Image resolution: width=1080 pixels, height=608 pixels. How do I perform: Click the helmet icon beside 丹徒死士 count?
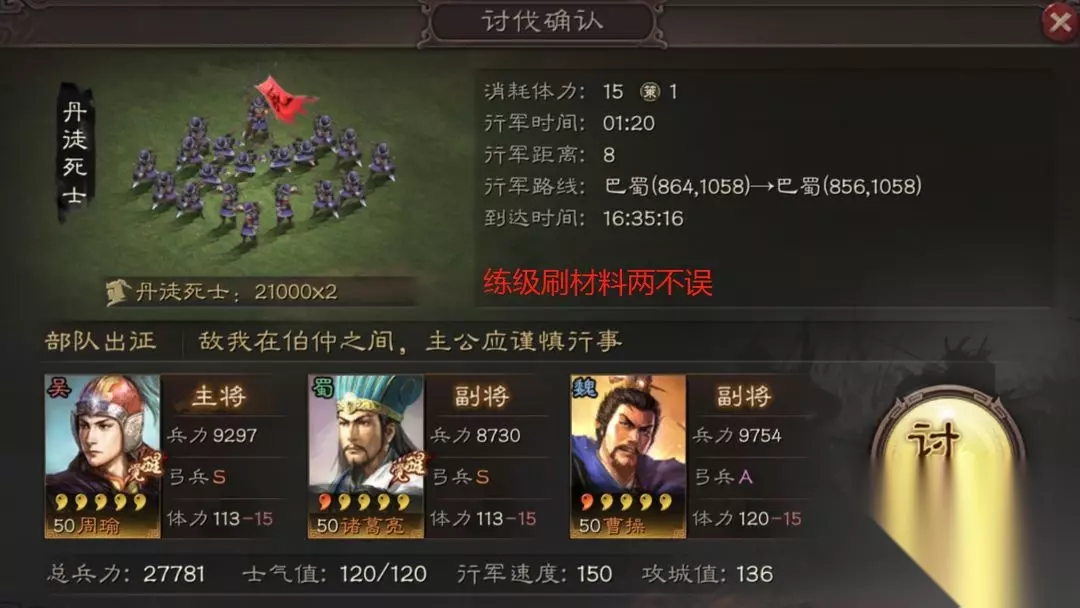118,292
